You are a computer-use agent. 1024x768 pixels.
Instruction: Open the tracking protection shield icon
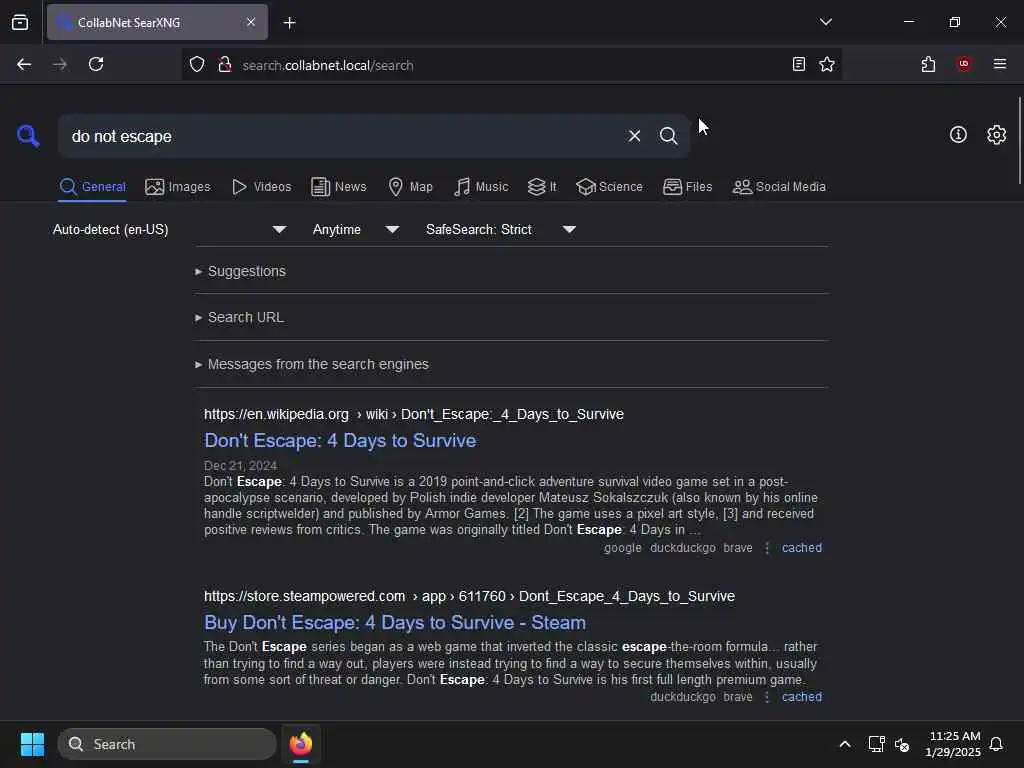(x=197, y=65)
